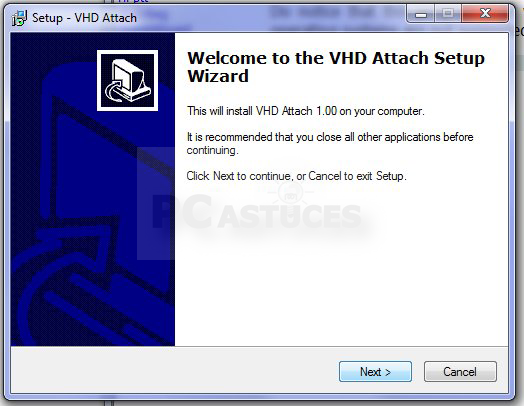Click the dark blue wizard side banner
The height and width of the screenshot is (406, 524).
click(x=93, y=189)
